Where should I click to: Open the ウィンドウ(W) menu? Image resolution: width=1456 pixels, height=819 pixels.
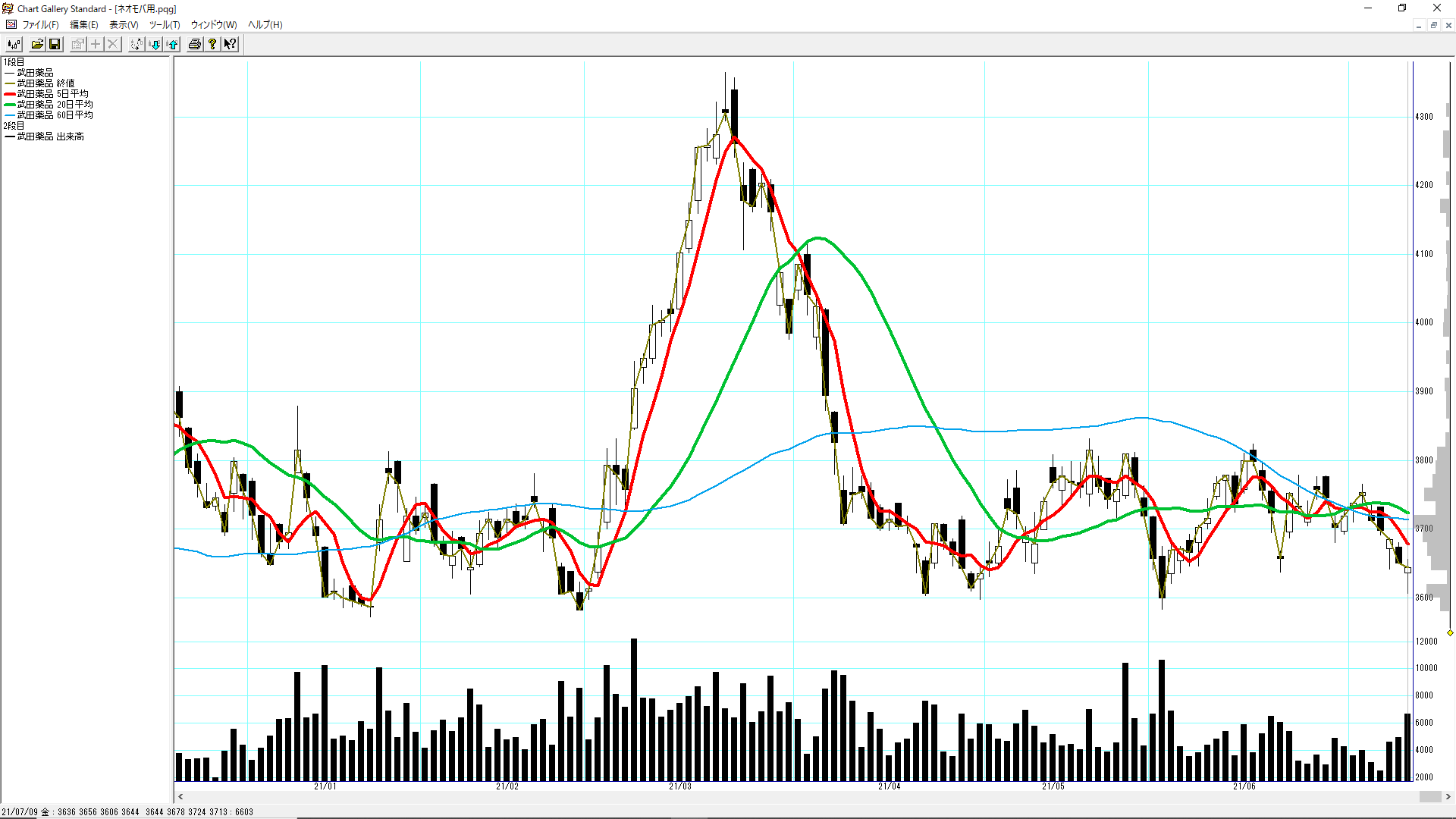[x=214, y=24]
